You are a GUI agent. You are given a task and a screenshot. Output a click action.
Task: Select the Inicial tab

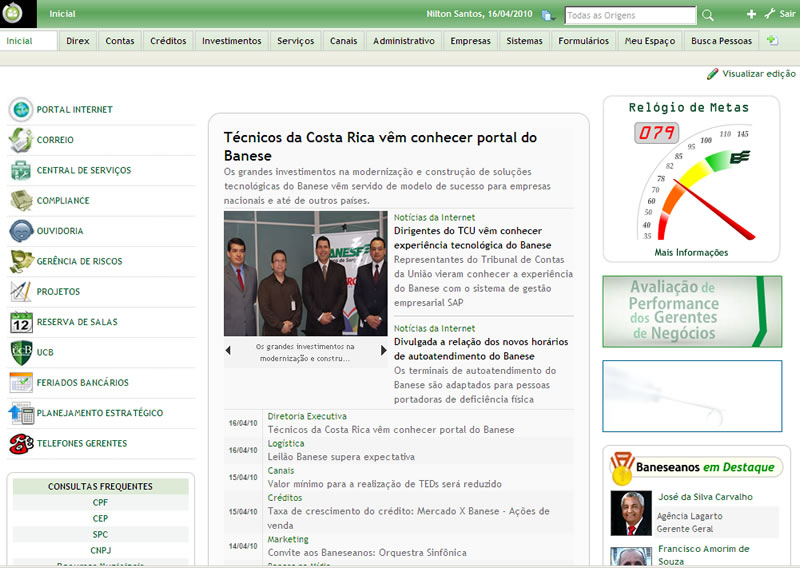pyautogui.click(x=29, y=41)
